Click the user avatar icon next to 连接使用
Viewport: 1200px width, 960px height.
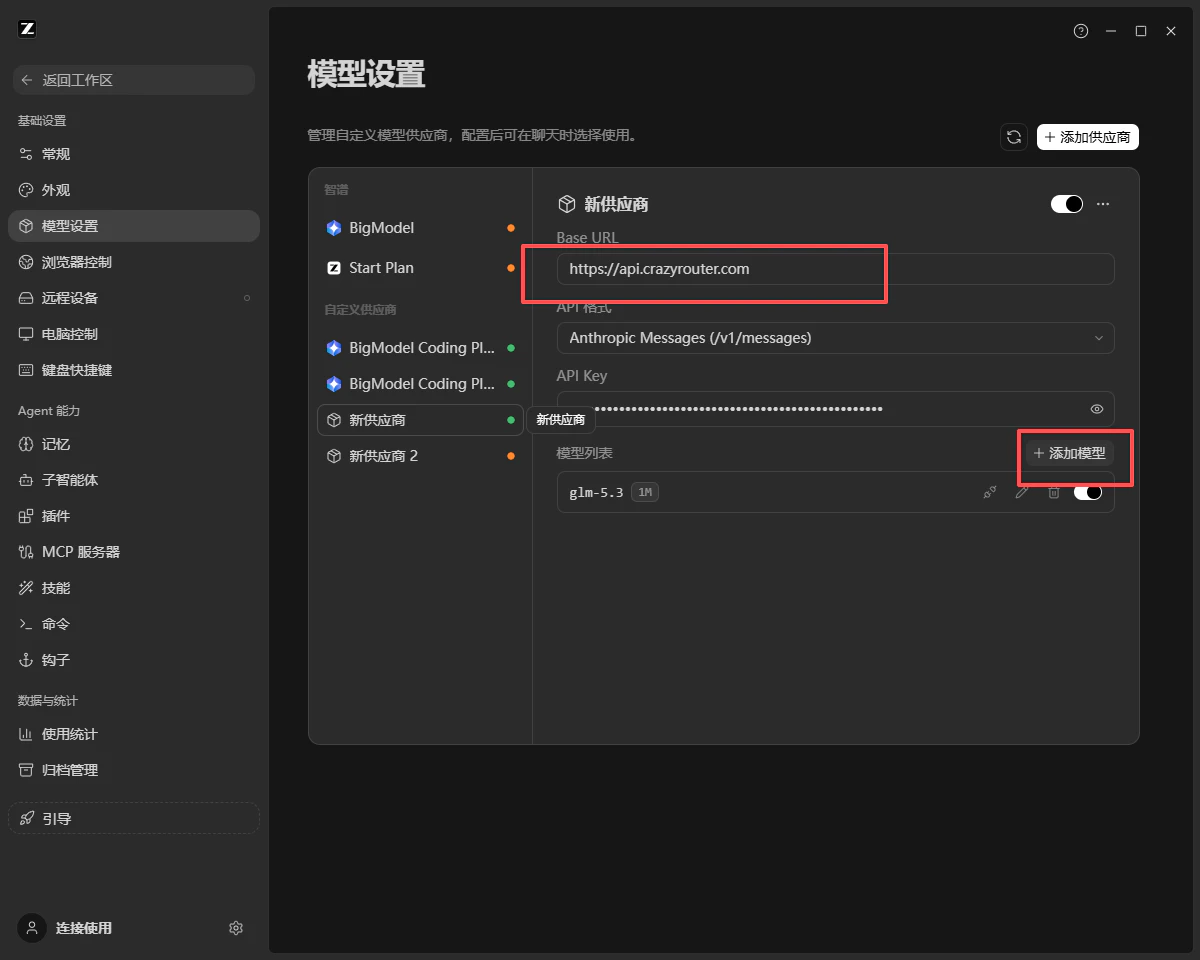coord(32,928)
